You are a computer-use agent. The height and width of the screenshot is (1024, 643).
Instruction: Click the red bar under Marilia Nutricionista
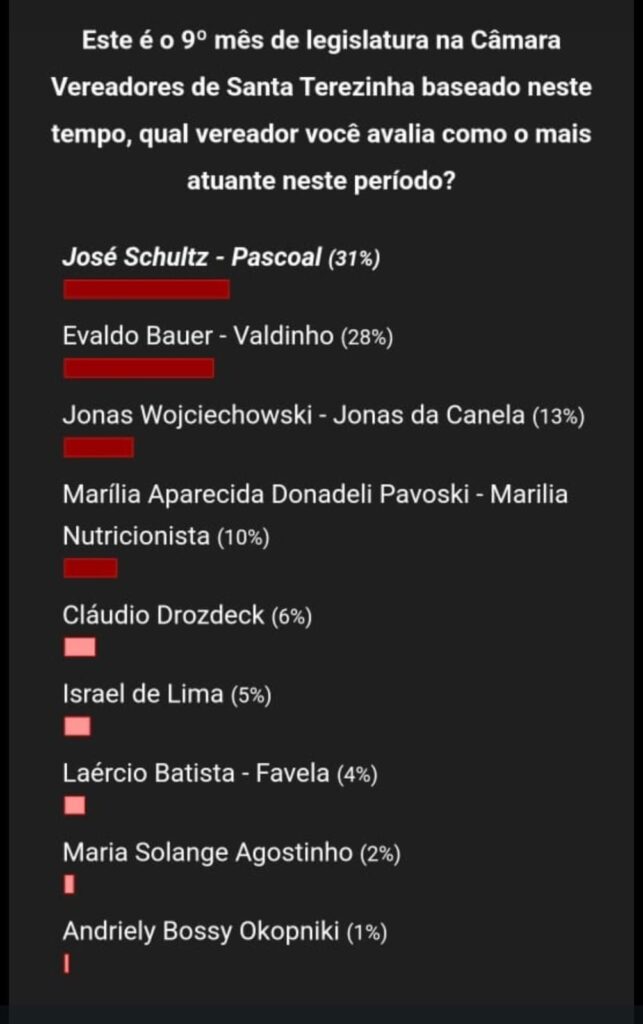tap(90, 569)
